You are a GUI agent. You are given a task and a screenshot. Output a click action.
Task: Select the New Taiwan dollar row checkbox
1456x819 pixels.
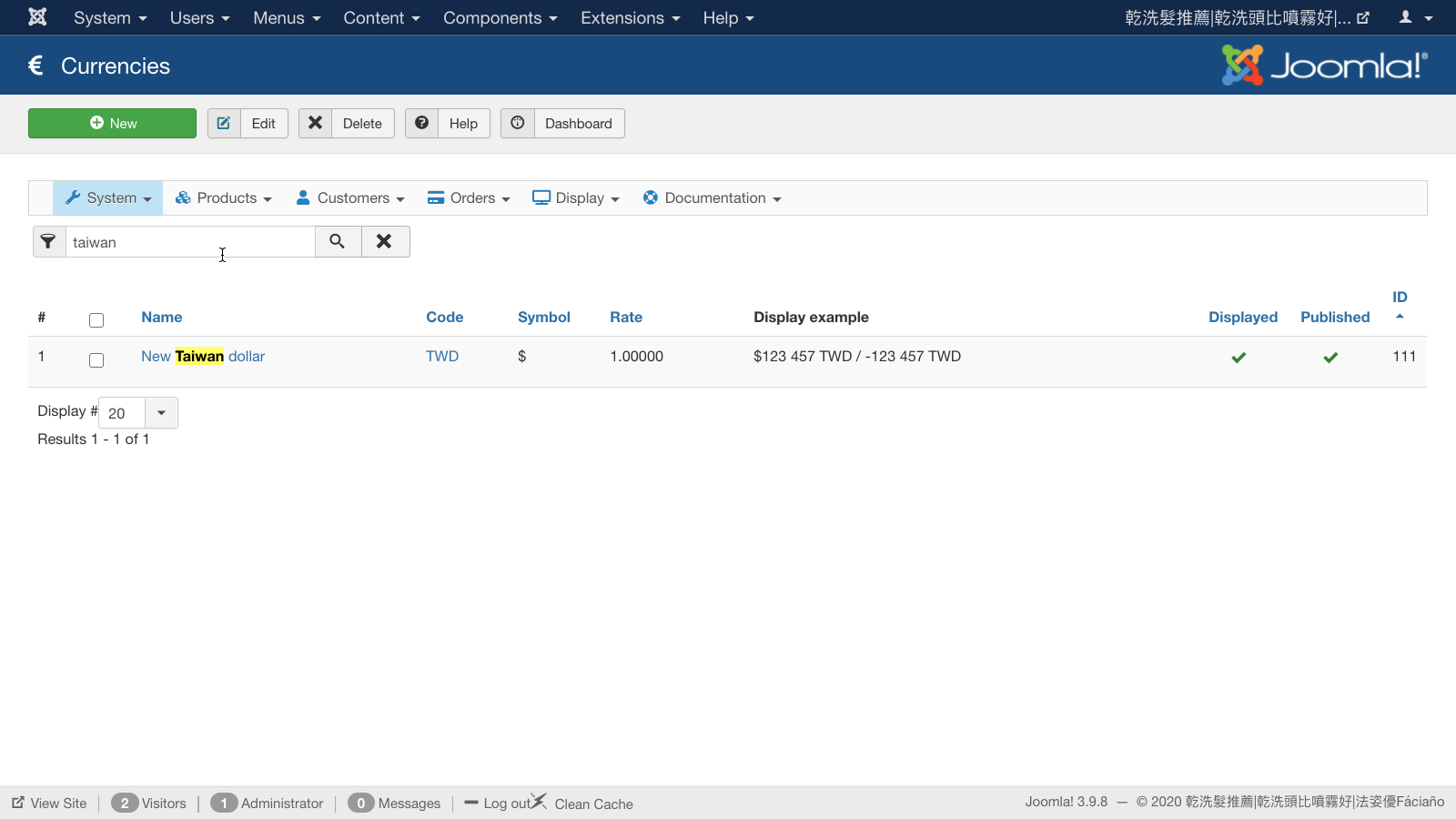[96, 360]
